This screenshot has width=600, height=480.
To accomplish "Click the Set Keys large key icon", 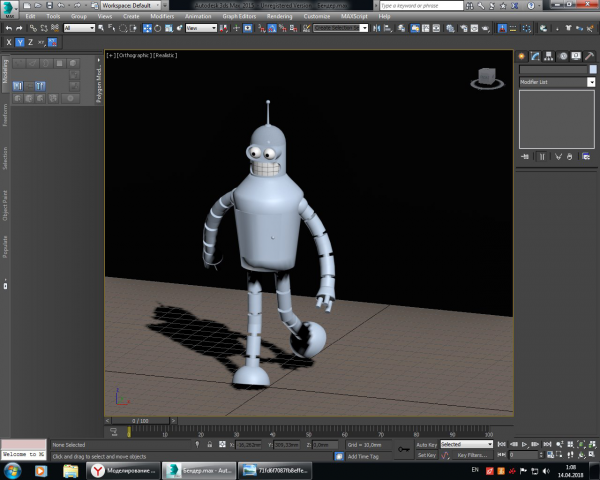I will pyautogui.click(x=404, y=449).
